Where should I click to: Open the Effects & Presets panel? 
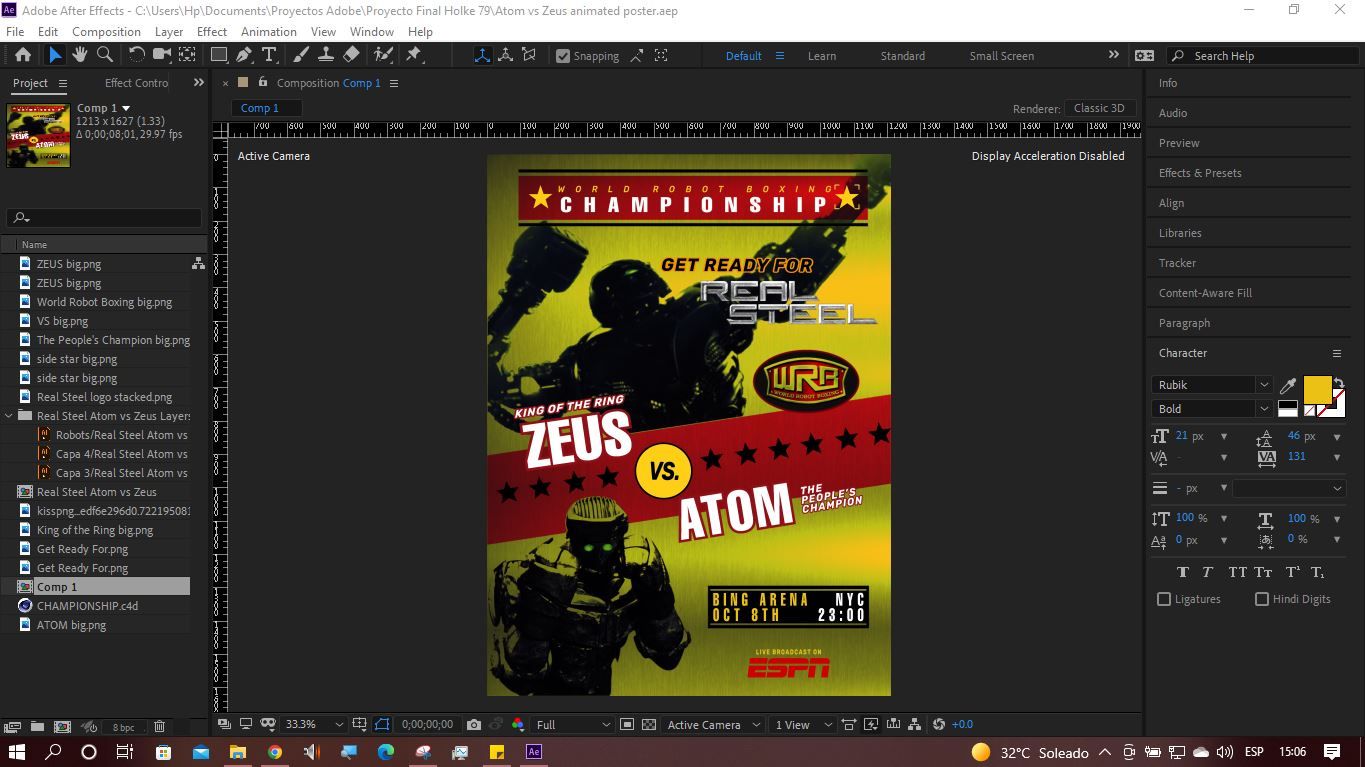pyautogui.click(x=1200, y=173)
